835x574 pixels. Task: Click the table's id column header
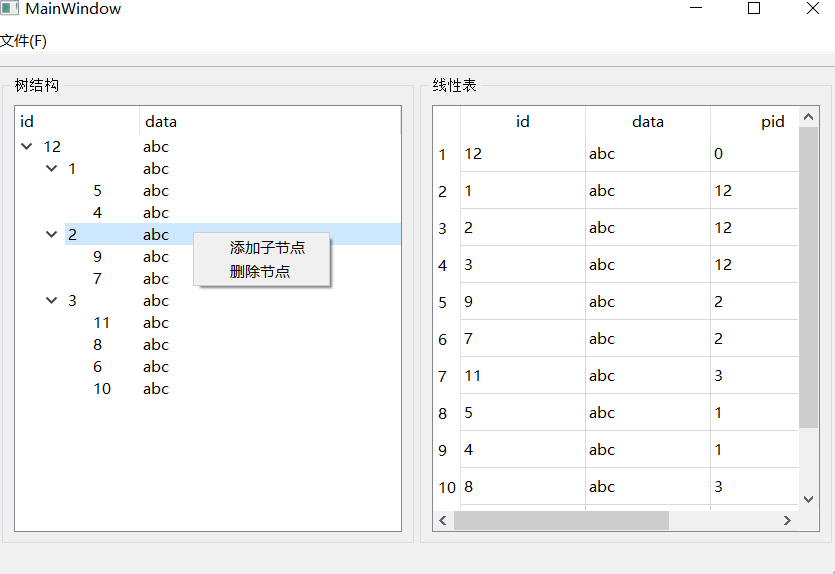click(523, 121)
